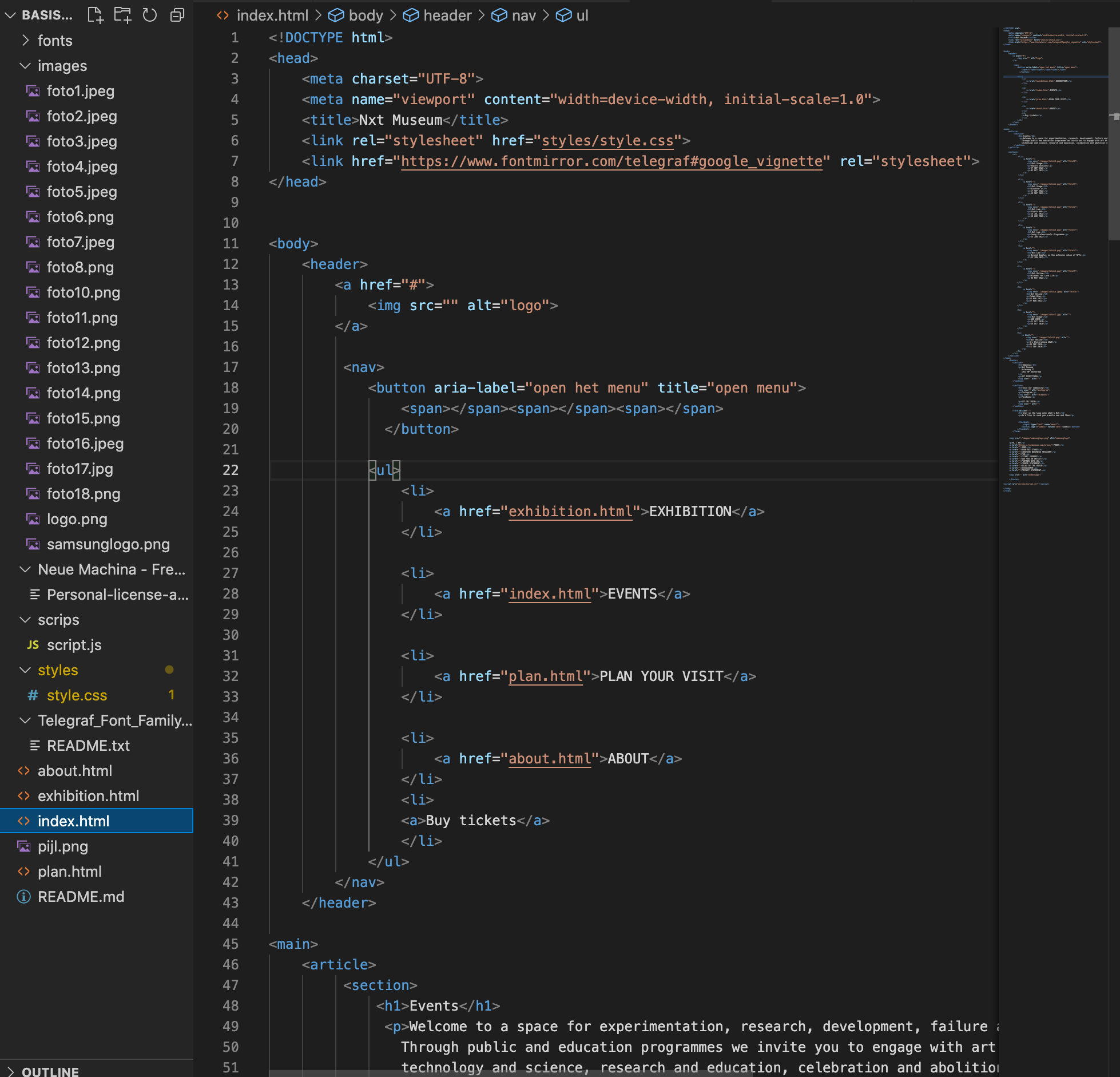The width and height of the screenshot is (1120, 1077).
Task: Select the currently active index.html file
Action: 74,821
